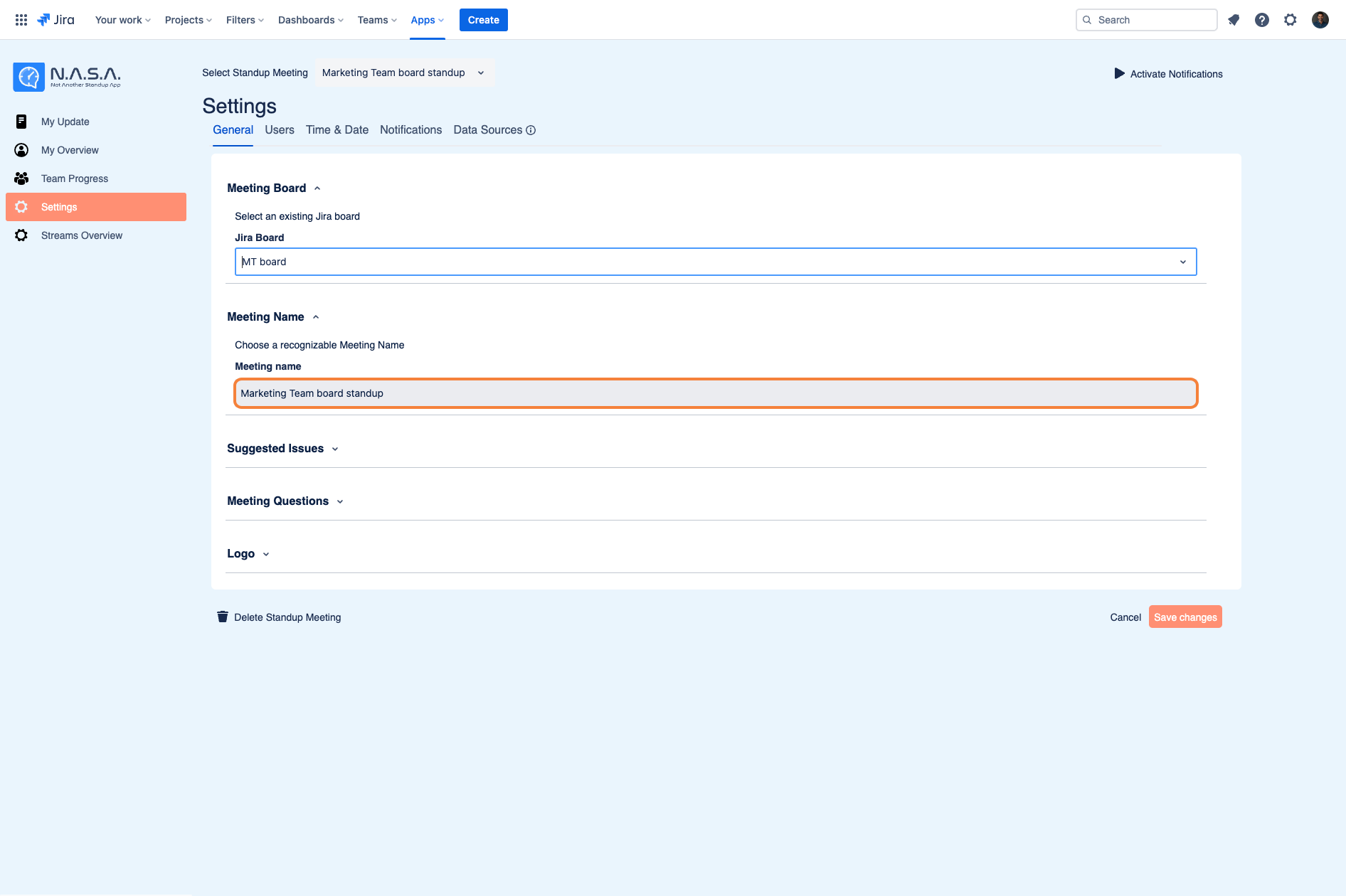Click the Activate Notifications play icon
The image size is (1346, 896).
1119,73
